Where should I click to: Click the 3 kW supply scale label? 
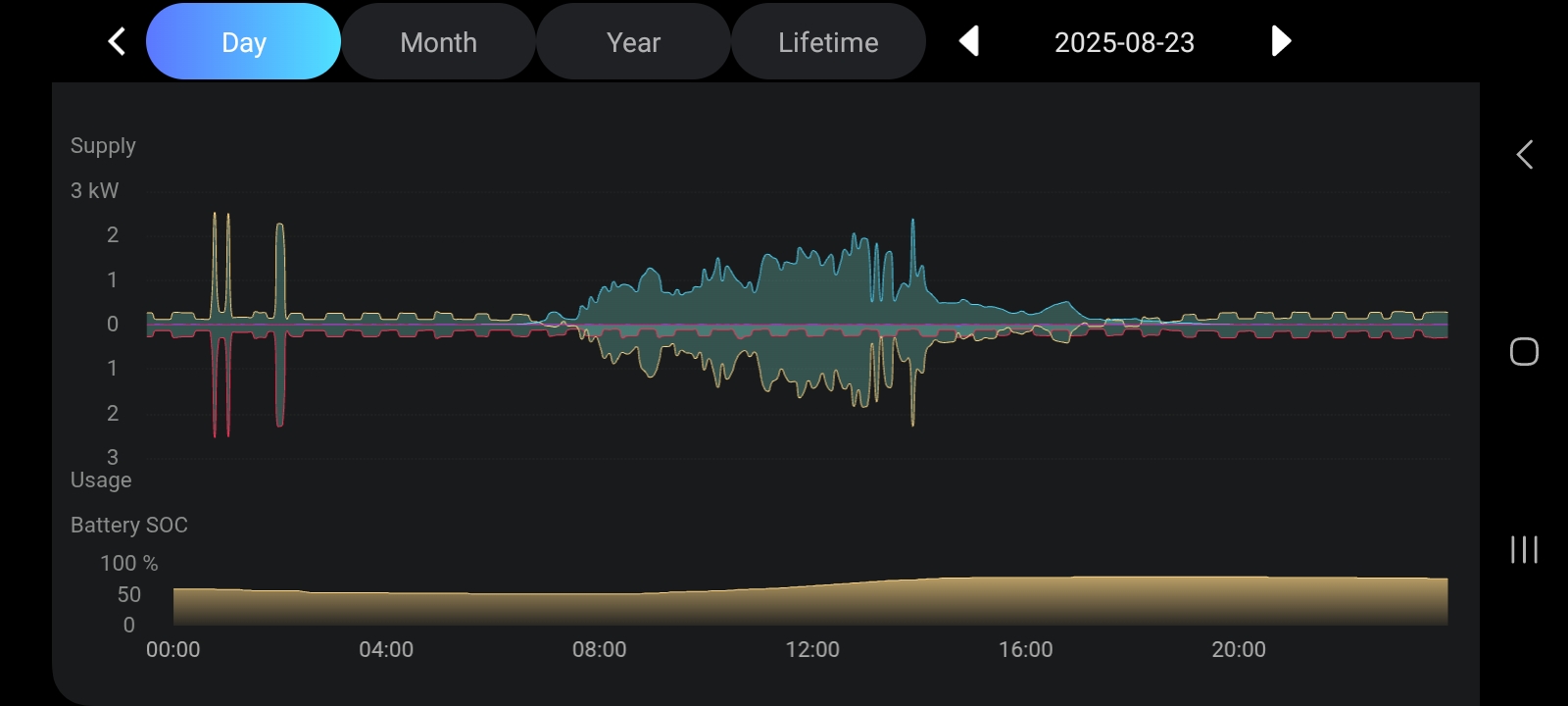coord(94,191)
